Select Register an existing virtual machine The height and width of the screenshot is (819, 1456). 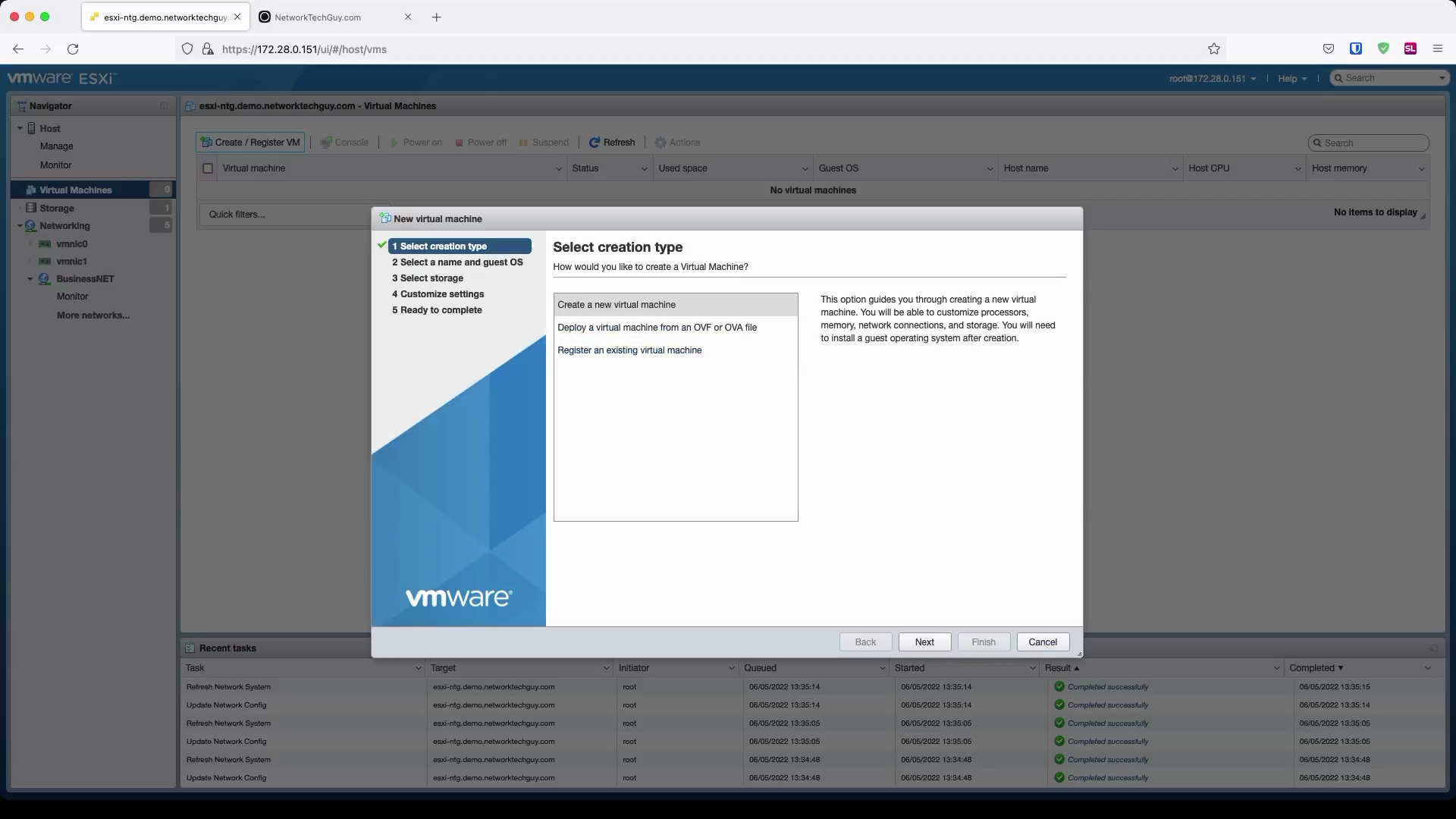tap(629, 350)
